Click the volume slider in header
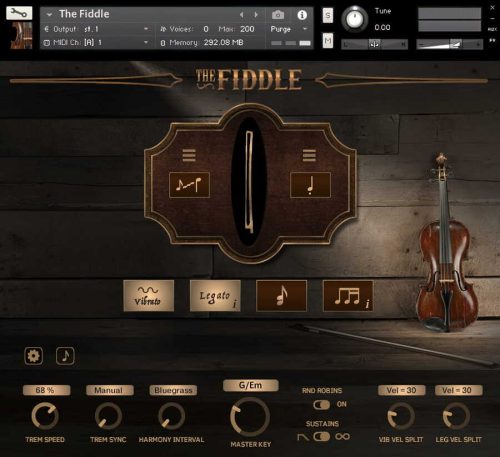 [449, 44]
